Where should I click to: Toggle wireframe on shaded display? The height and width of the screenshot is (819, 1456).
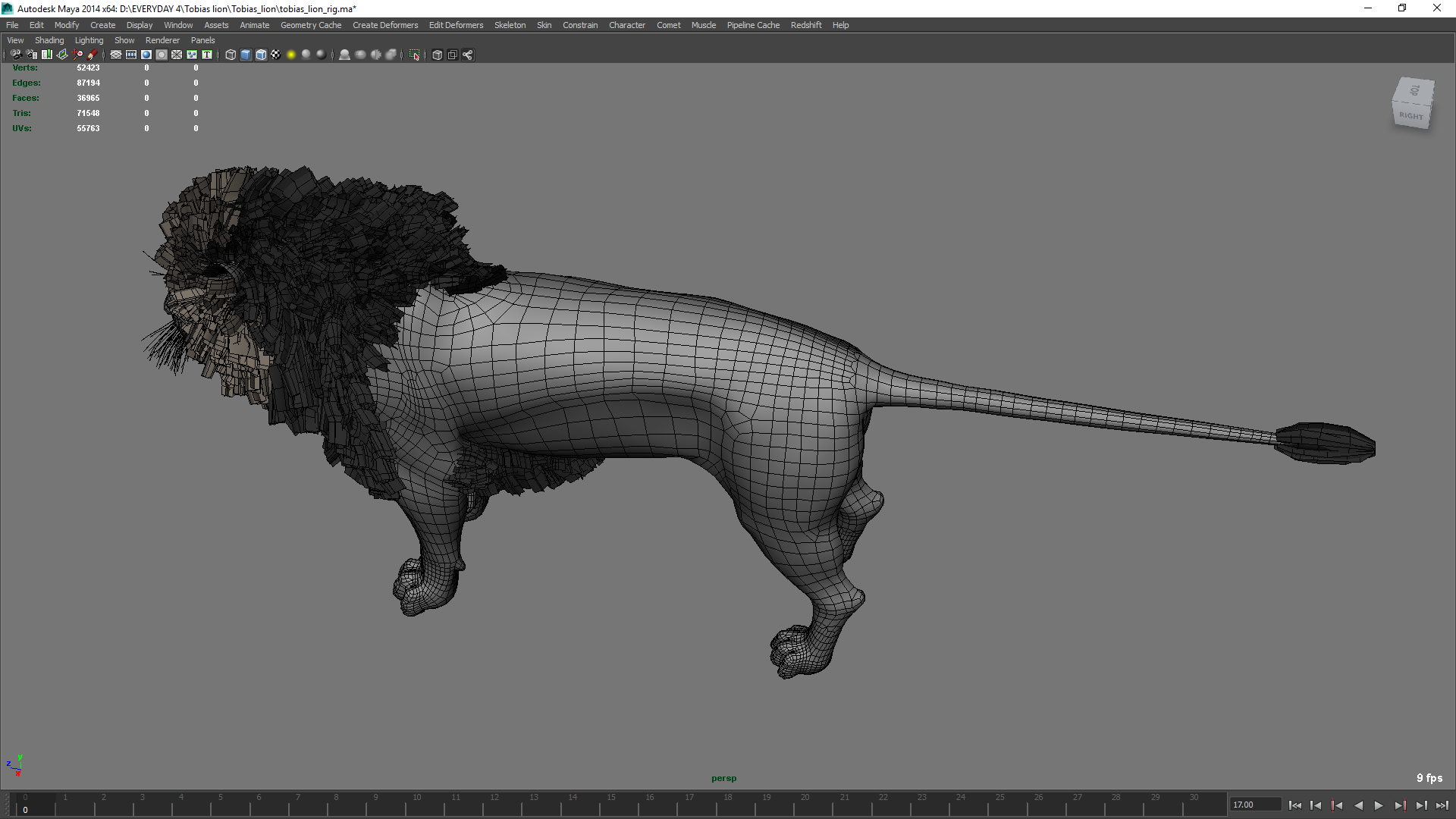coord(261,54)
